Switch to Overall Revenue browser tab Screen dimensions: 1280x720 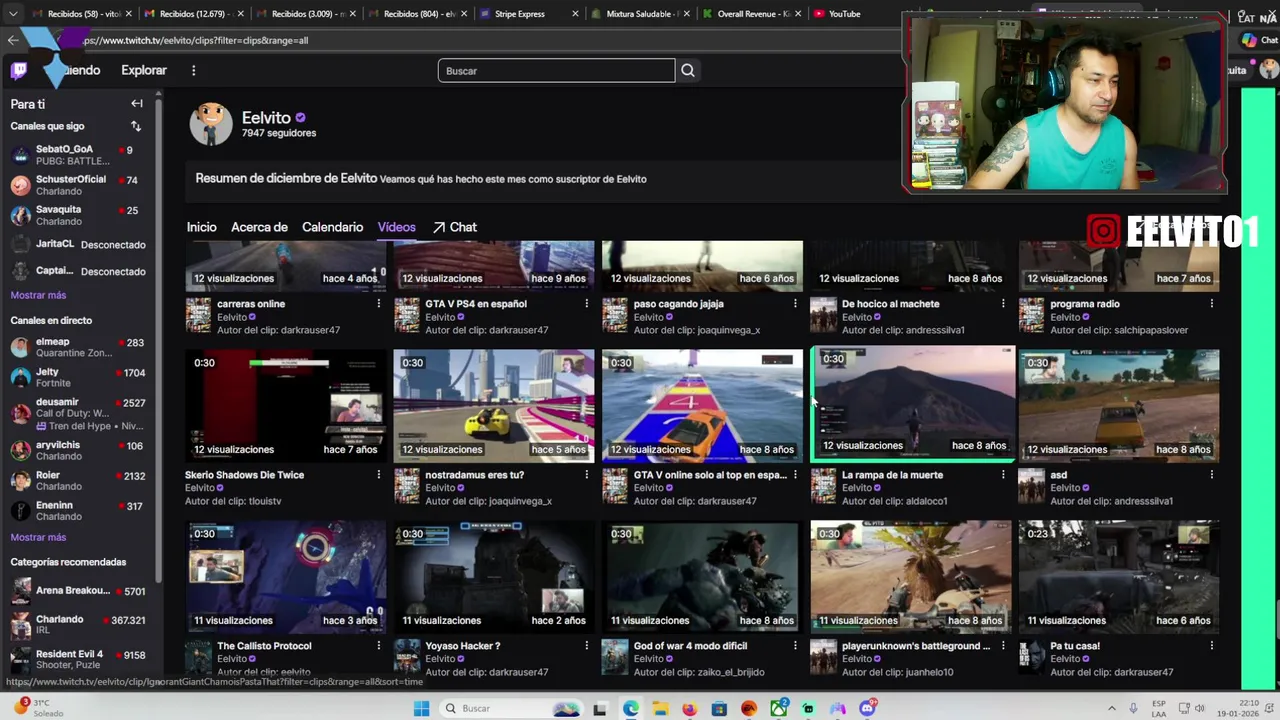click(752, 14)
